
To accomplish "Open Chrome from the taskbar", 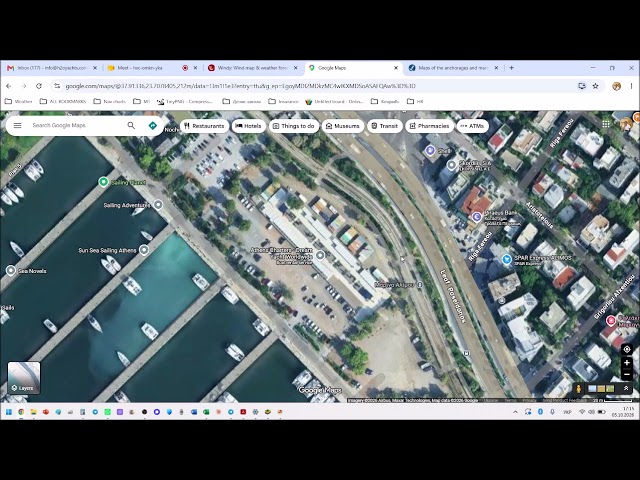I will [21, 412].
